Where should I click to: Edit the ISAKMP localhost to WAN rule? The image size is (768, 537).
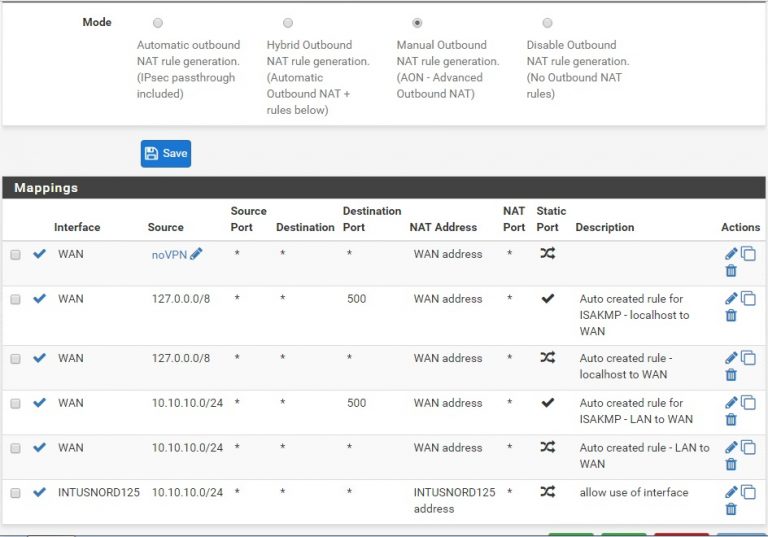coord(731,299)
